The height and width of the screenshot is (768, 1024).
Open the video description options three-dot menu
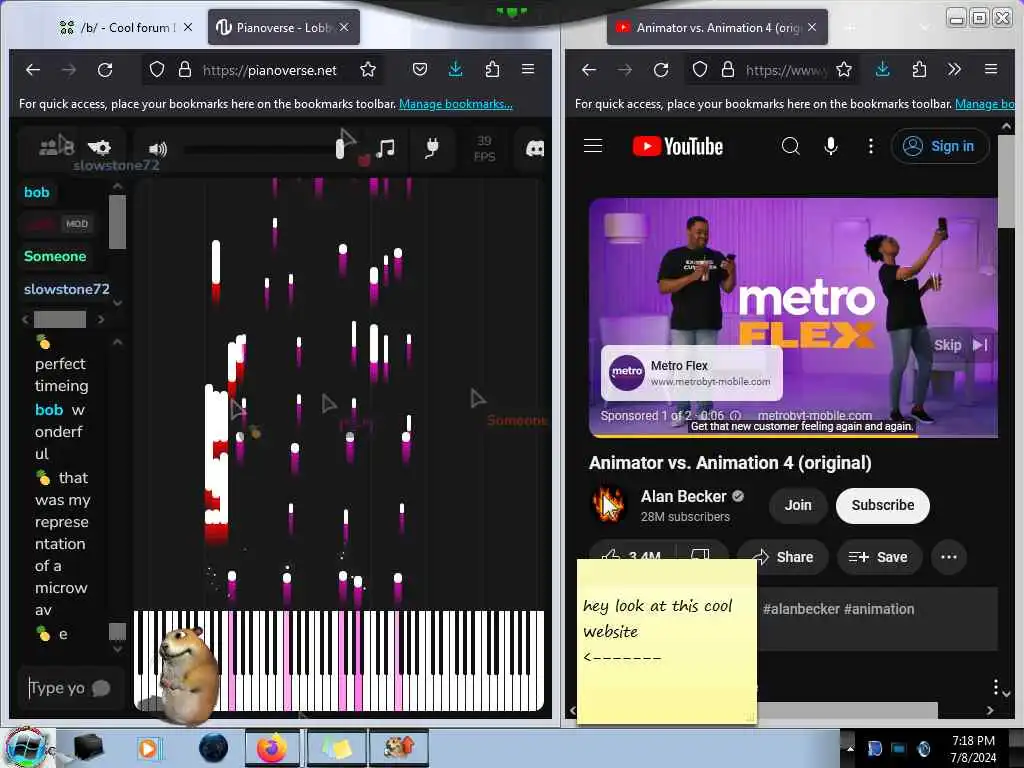[x=995, y=686]
